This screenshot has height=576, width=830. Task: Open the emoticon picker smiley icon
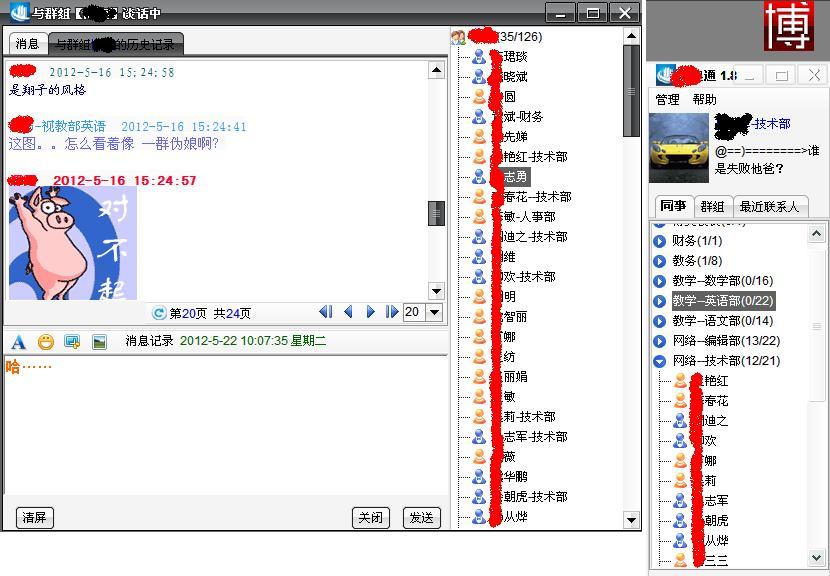tap(45, 342)
